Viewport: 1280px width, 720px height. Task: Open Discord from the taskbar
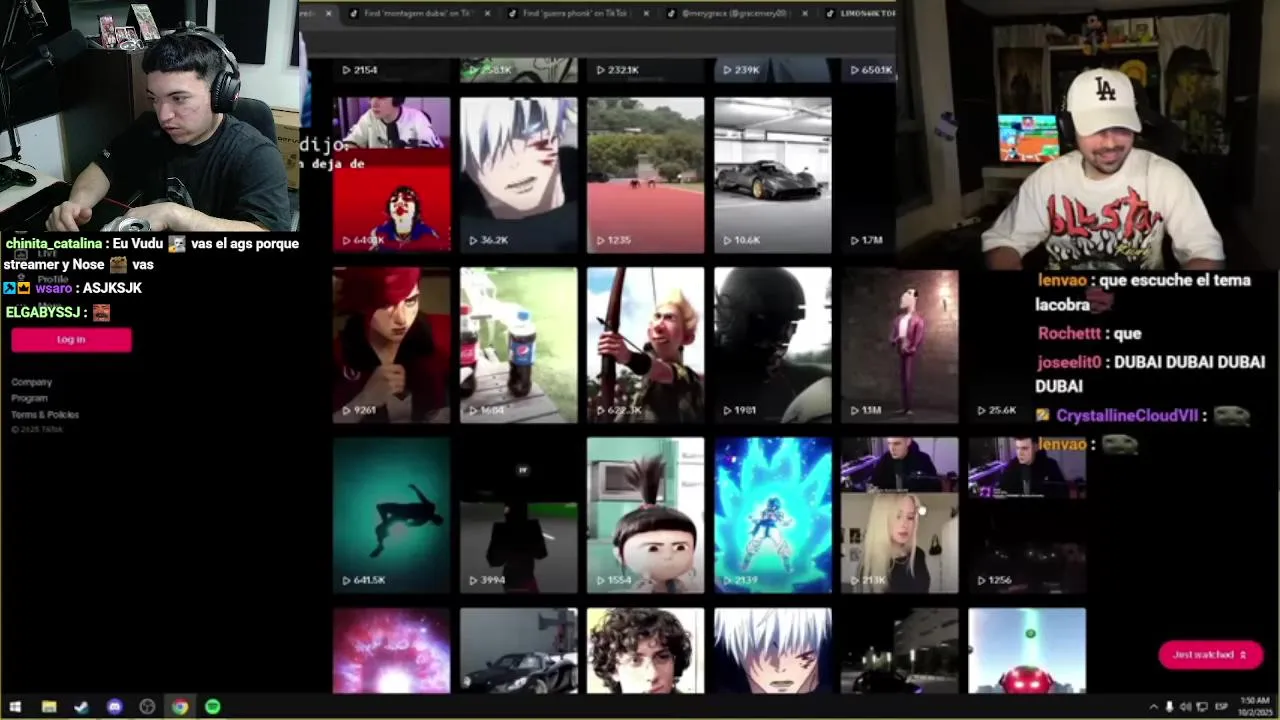click(x=114, y=707)
